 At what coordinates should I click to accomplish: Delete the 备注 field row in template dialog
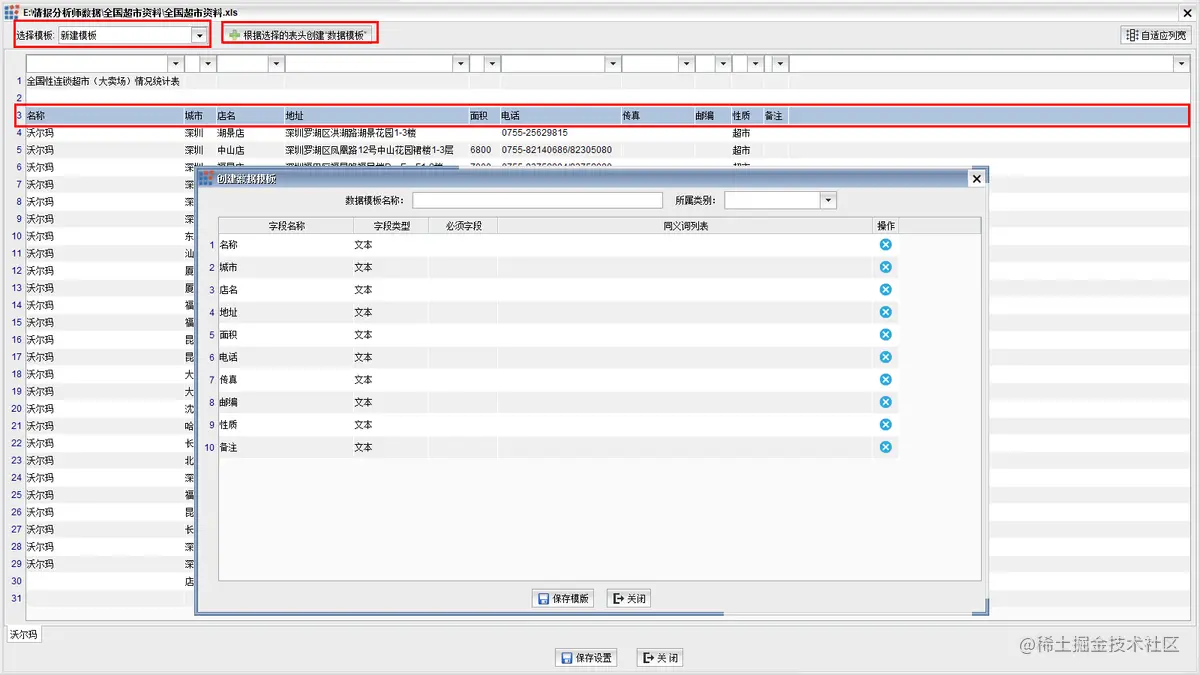pyautogui.click(x=885, y=447)
